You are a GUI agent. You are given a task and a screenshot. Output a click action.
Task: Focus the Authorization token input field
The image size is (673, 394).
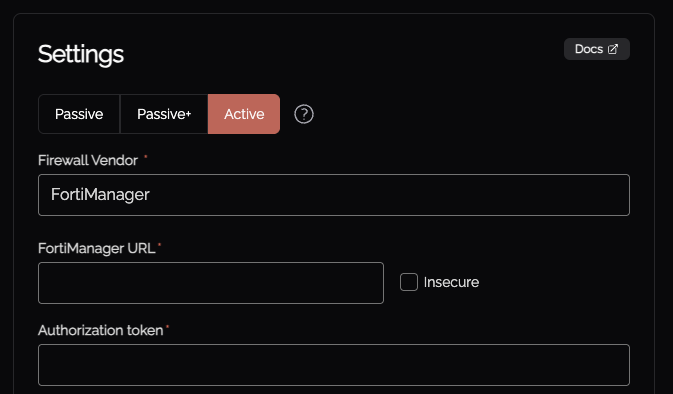334,365
